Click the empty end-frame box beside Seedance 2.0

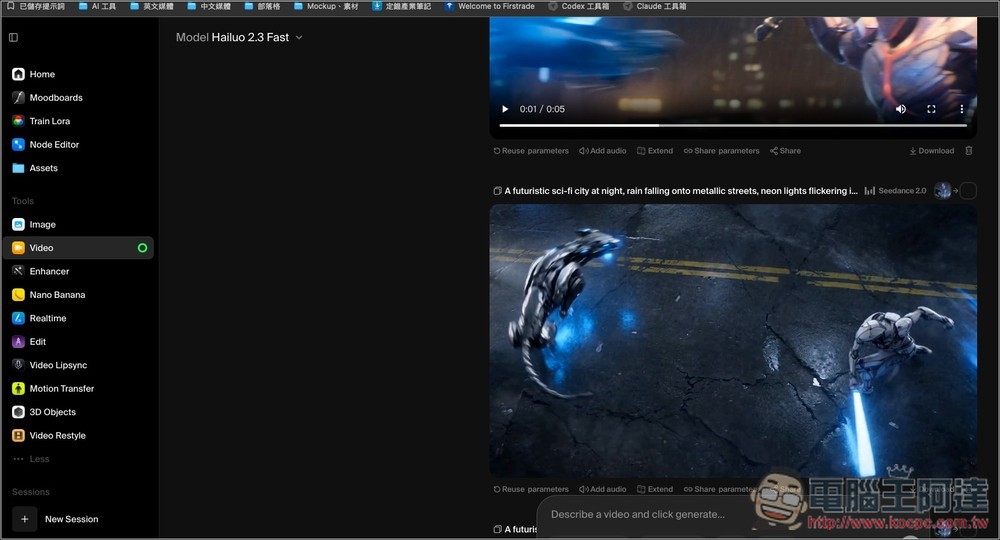[x=968, y=190]
